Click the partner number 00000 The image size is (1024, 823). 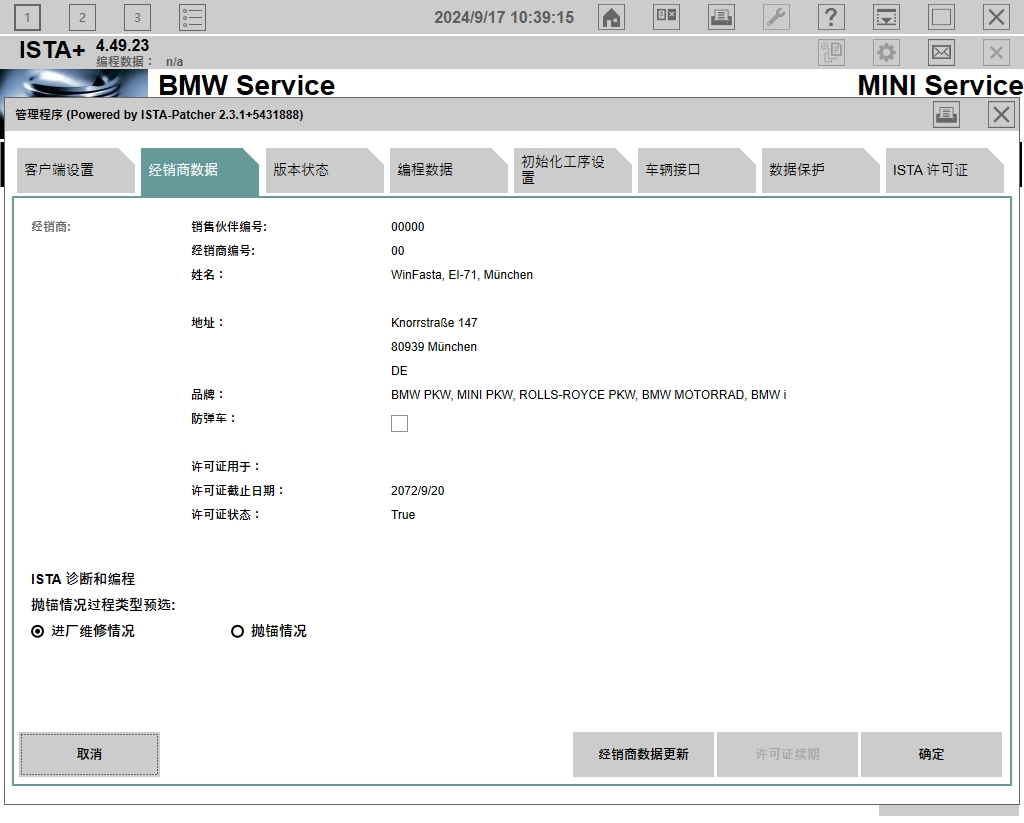[x=408, y=227]
